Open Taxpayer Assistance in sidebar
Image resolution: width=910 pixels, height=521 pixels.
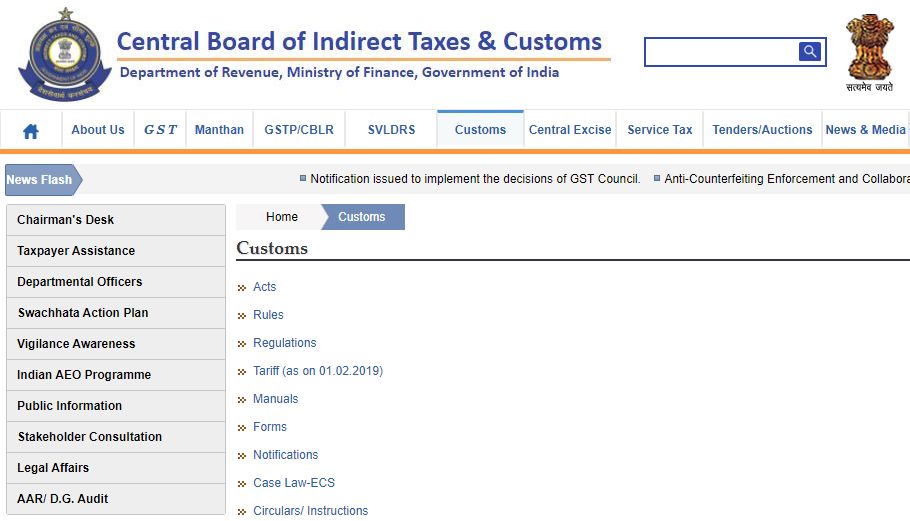point(76,251)
